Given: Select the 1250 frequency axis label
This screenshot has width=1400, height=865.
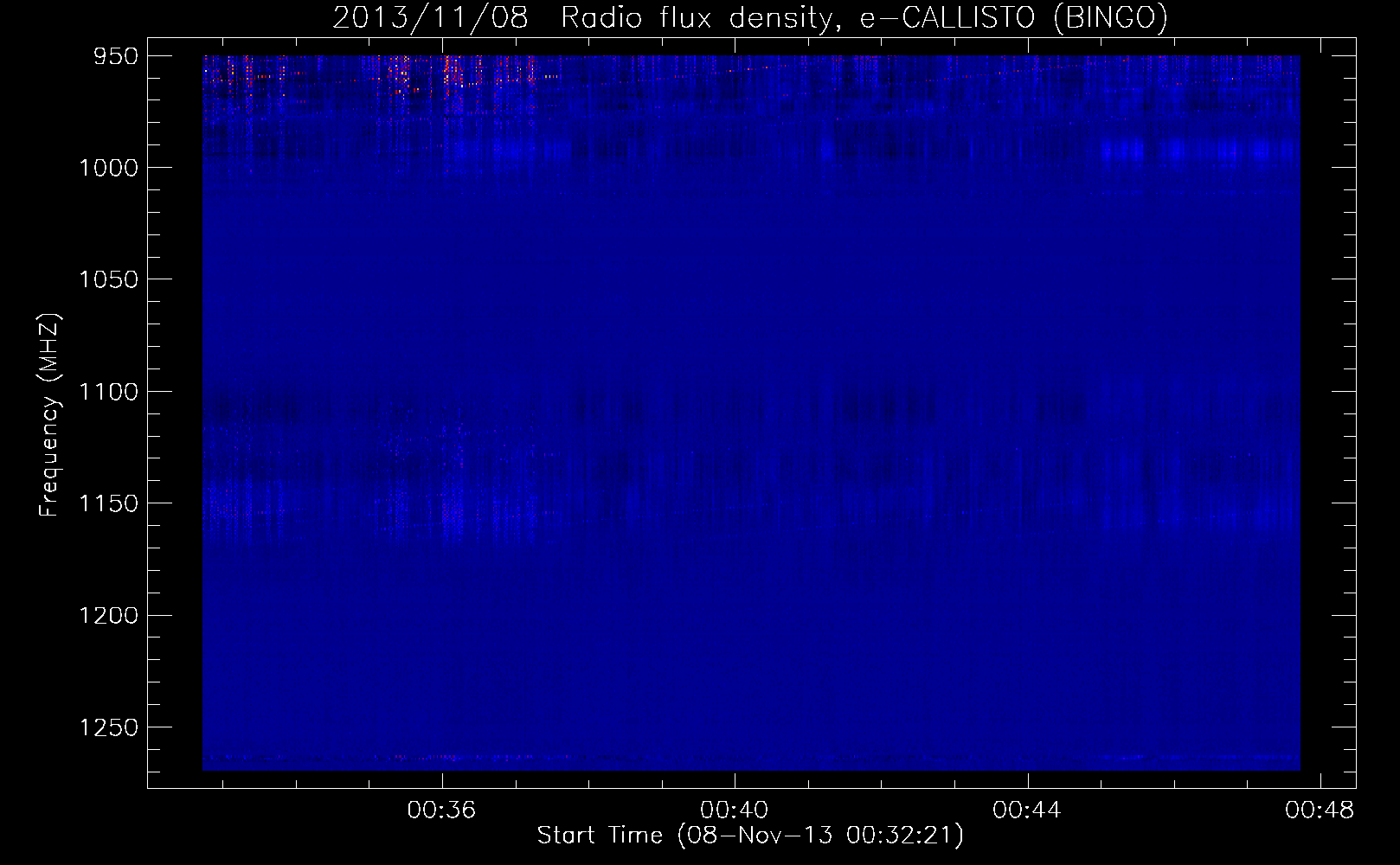Looking at the screenshot, I should tap(109, 727).
